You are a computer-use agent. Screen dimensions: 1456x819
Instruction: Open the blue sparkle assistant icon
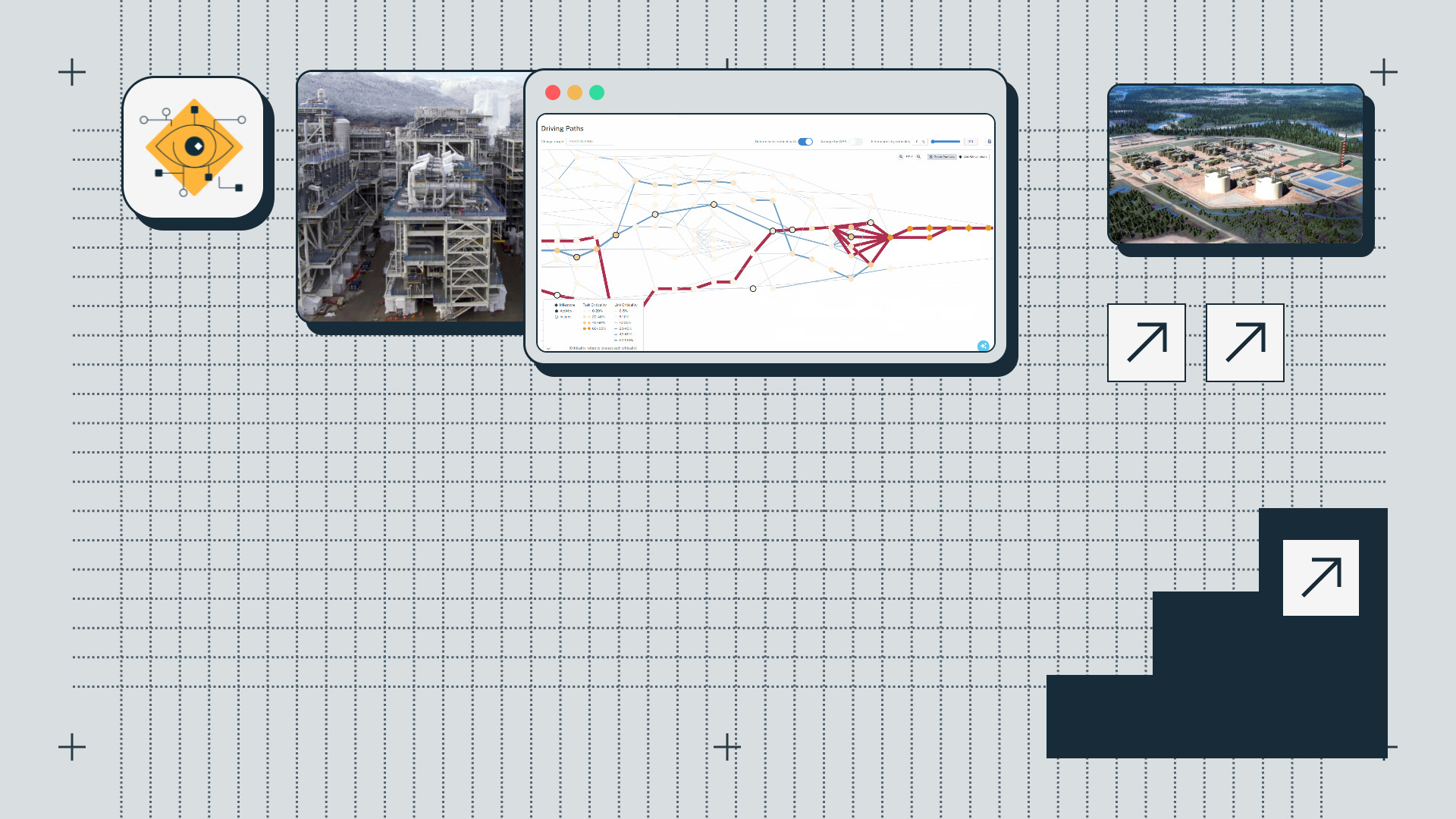tap(984, 346)
